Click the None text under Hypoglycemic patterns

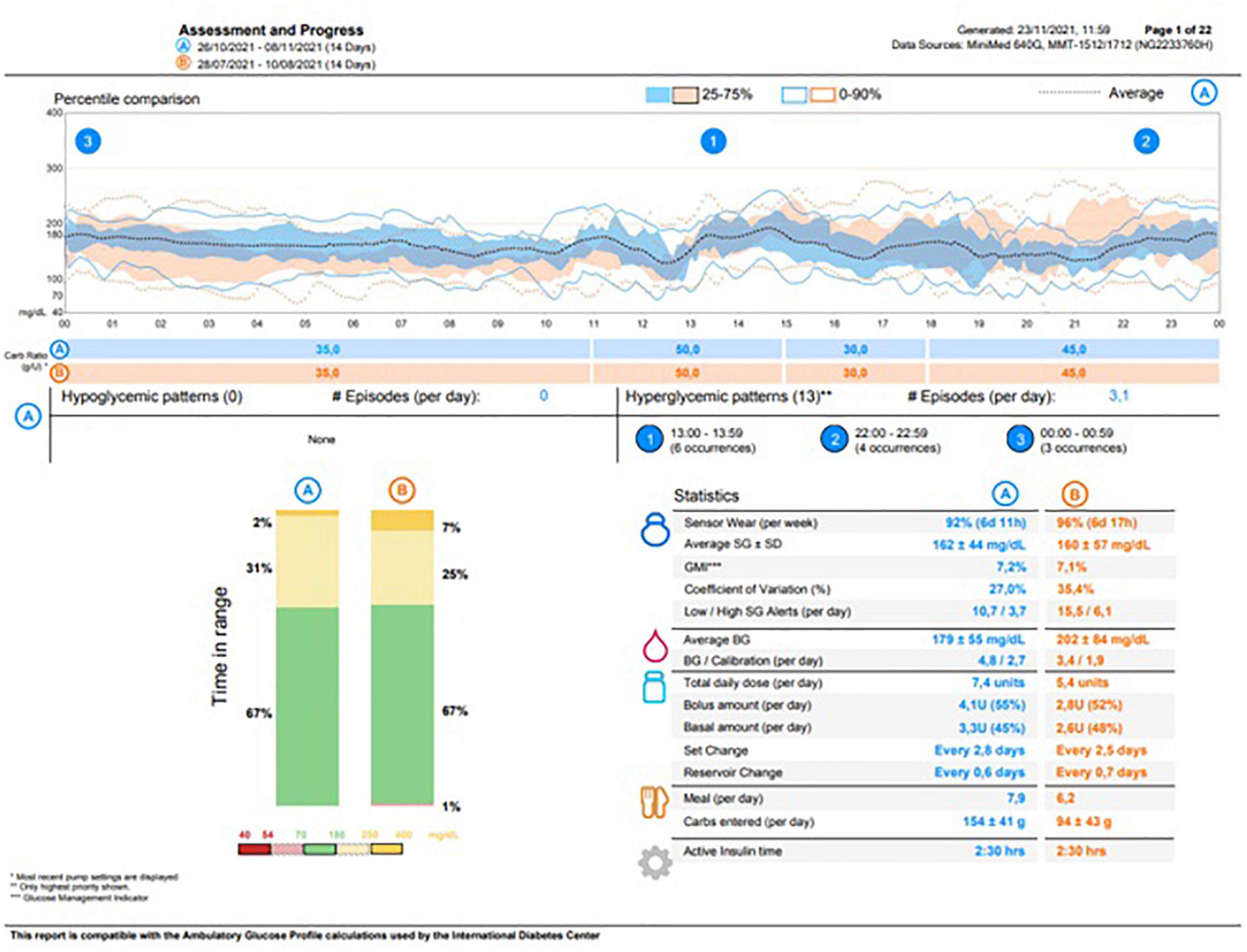(321, 439)
